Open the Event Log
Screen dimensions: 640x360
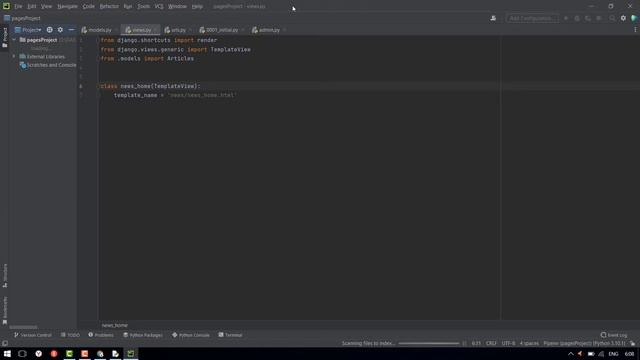(x=614, y=335)
